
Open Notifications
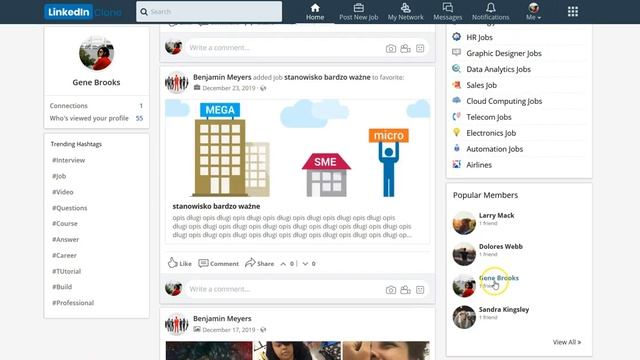pyautogui.click(x=491, y=12)
